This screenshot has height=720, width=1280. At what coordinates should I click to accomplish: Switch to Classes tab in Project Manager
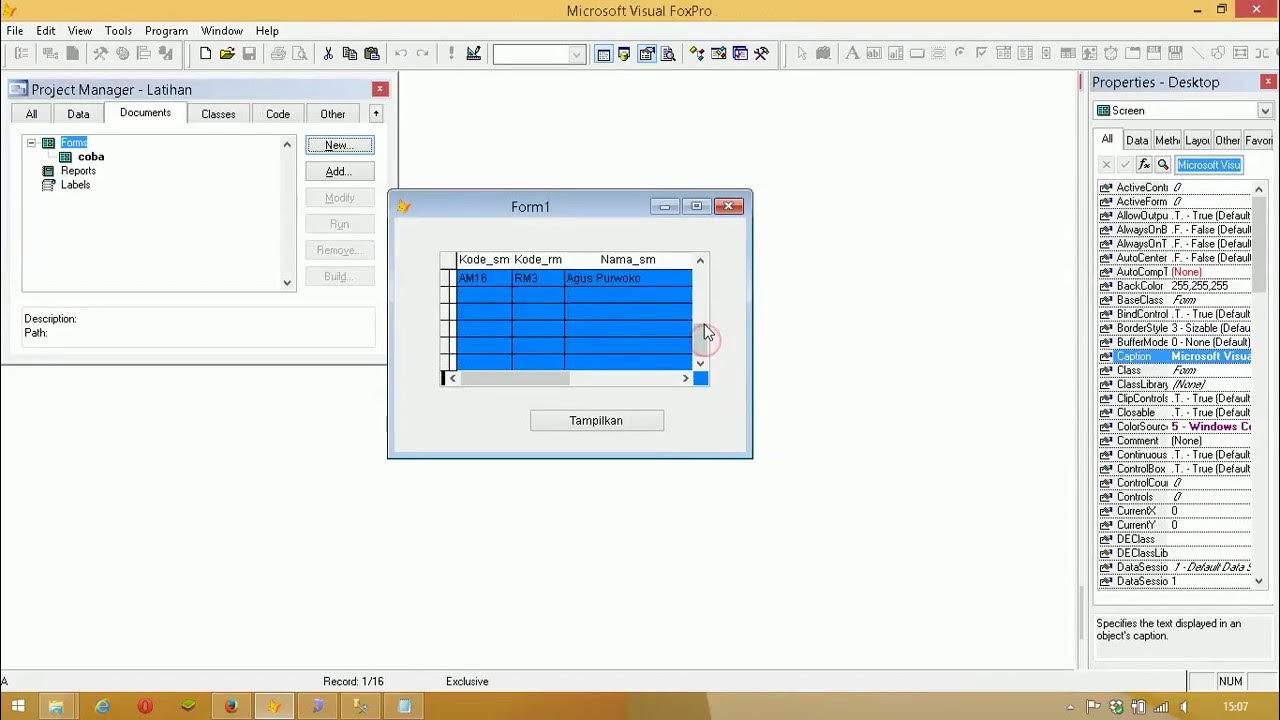tap(218, 114)
